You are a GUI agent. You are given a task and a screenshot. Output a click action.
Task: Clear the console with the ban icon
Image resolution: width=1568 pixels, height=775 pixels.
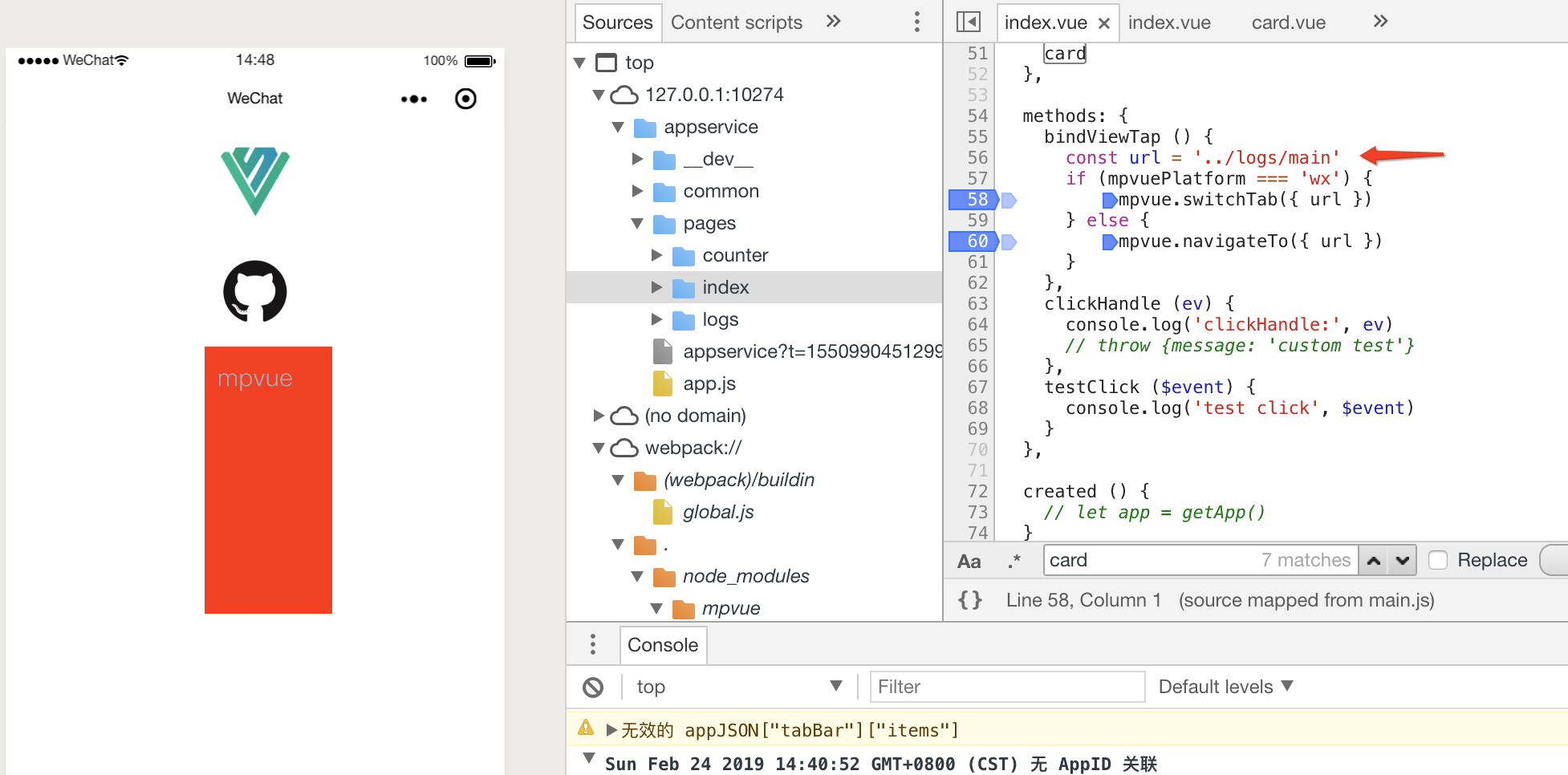click(x=594, y=687)
